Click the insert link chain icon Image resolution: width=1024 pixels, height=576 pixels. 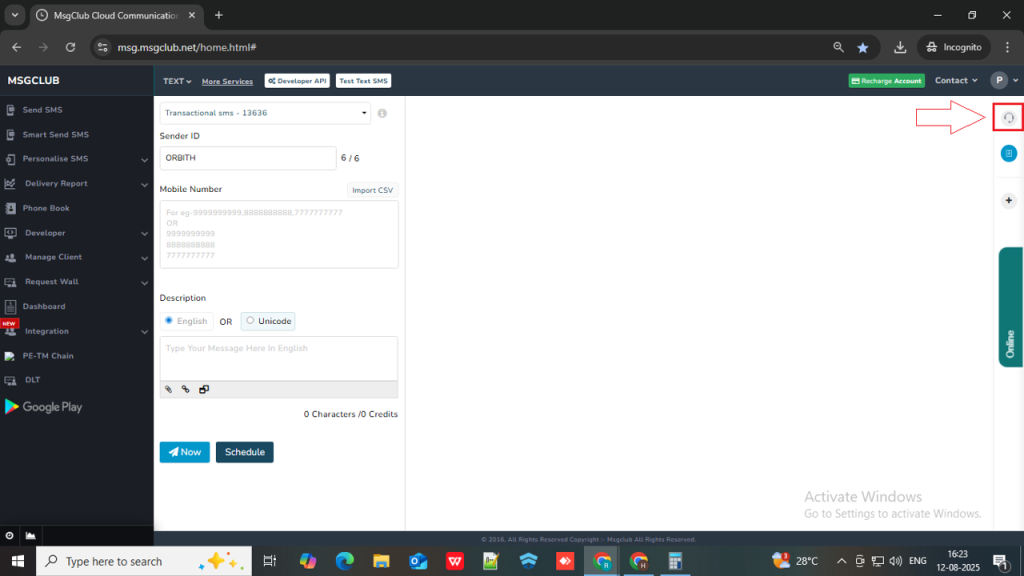coord(185,390)
